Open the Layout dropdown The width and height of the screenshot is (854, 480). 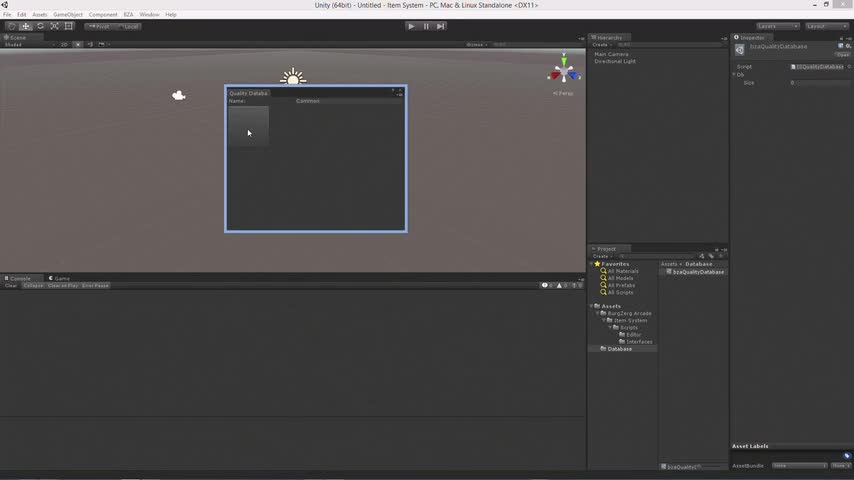[x=826, y=26]
